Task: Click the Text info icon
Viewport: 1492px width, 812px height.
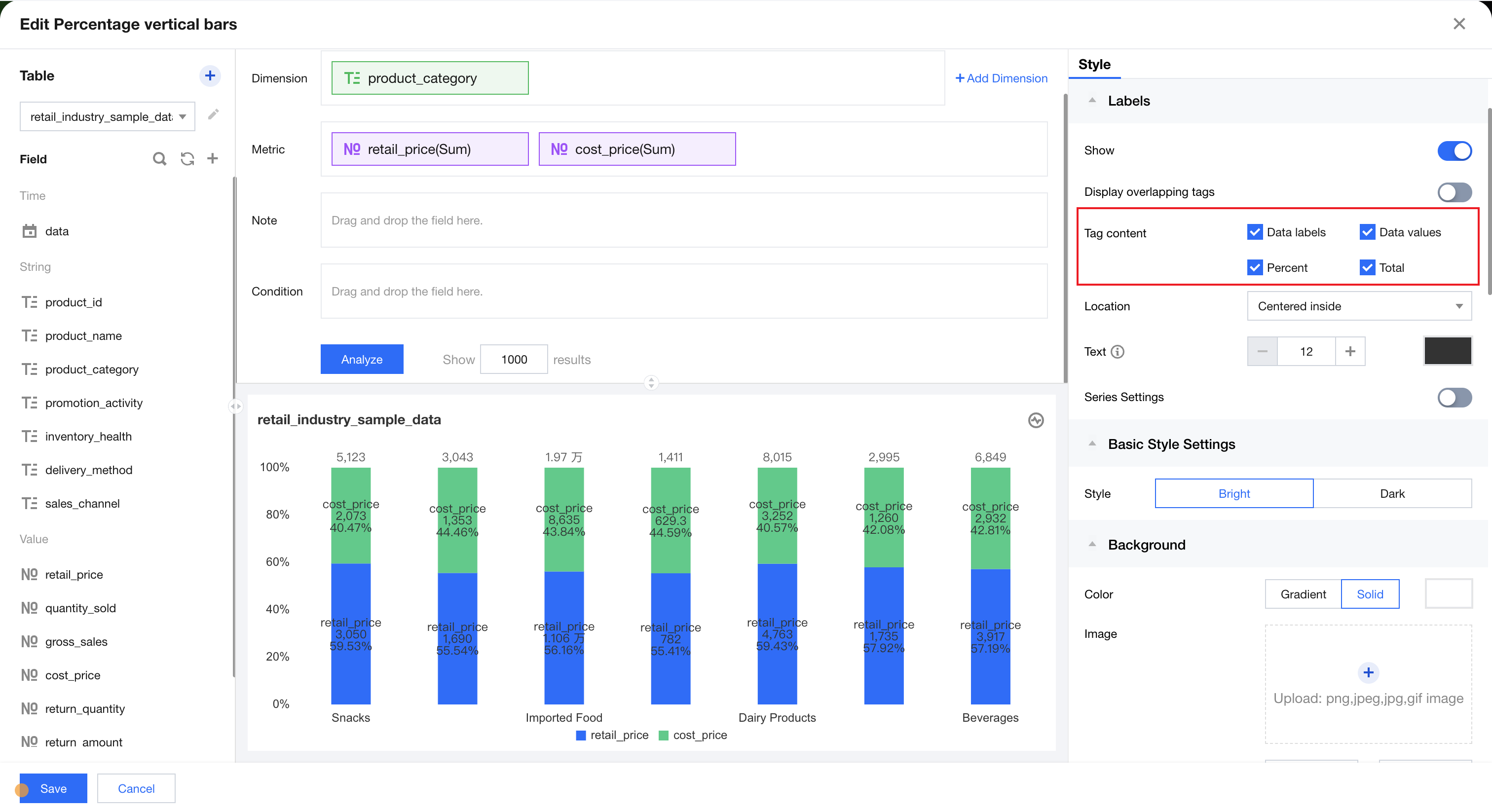Action: [x=1118, y=352]
